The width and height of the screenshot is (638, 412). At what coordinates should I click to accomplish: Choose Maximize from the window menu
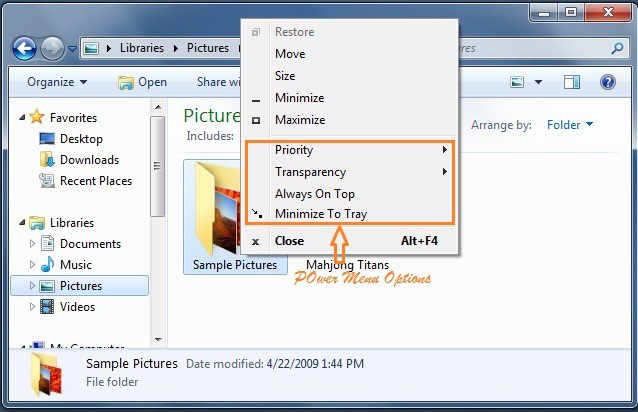pyautogui.click(x=349, y=120)
